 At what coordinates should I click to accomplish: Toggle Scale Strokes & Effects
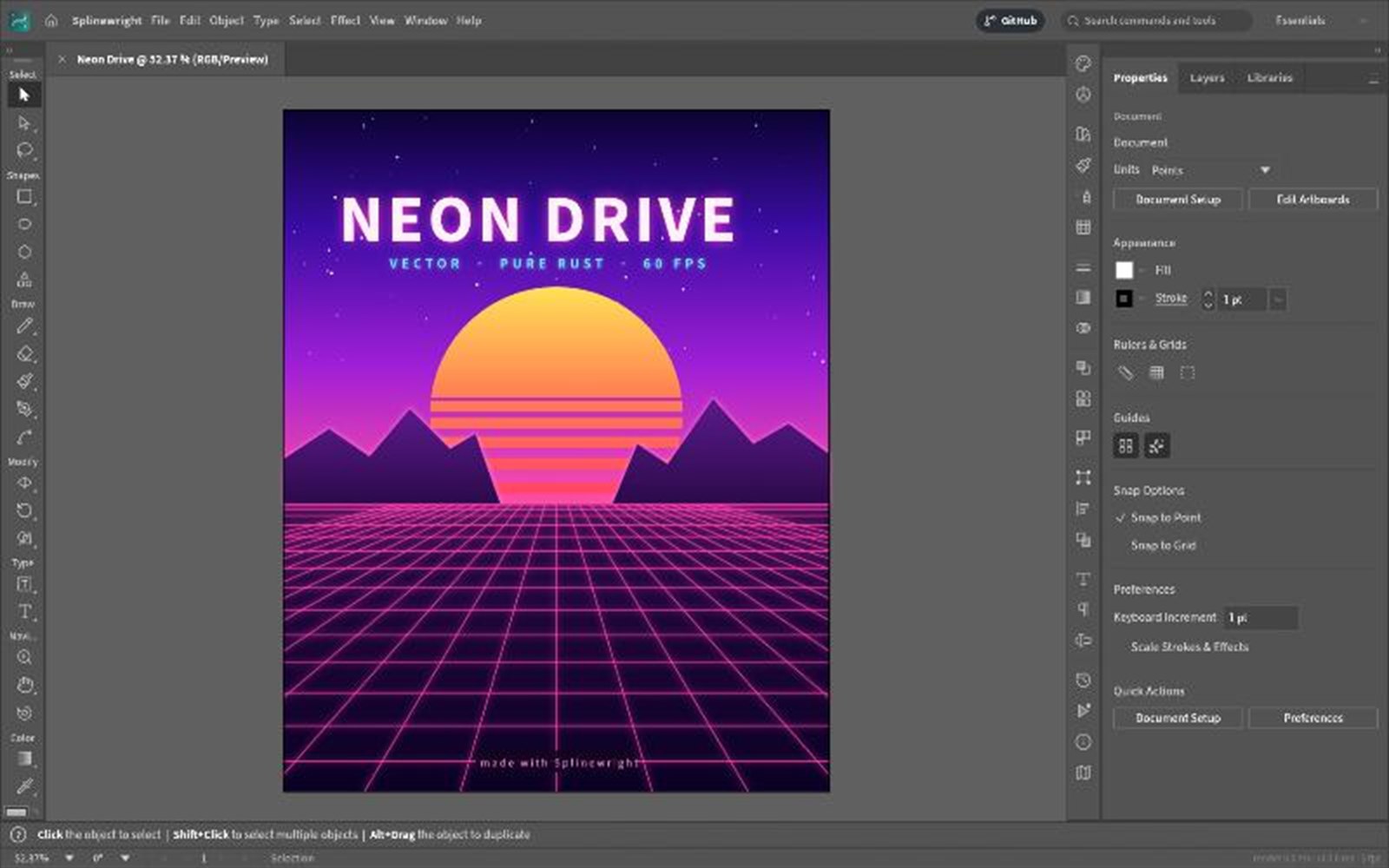1188,647
